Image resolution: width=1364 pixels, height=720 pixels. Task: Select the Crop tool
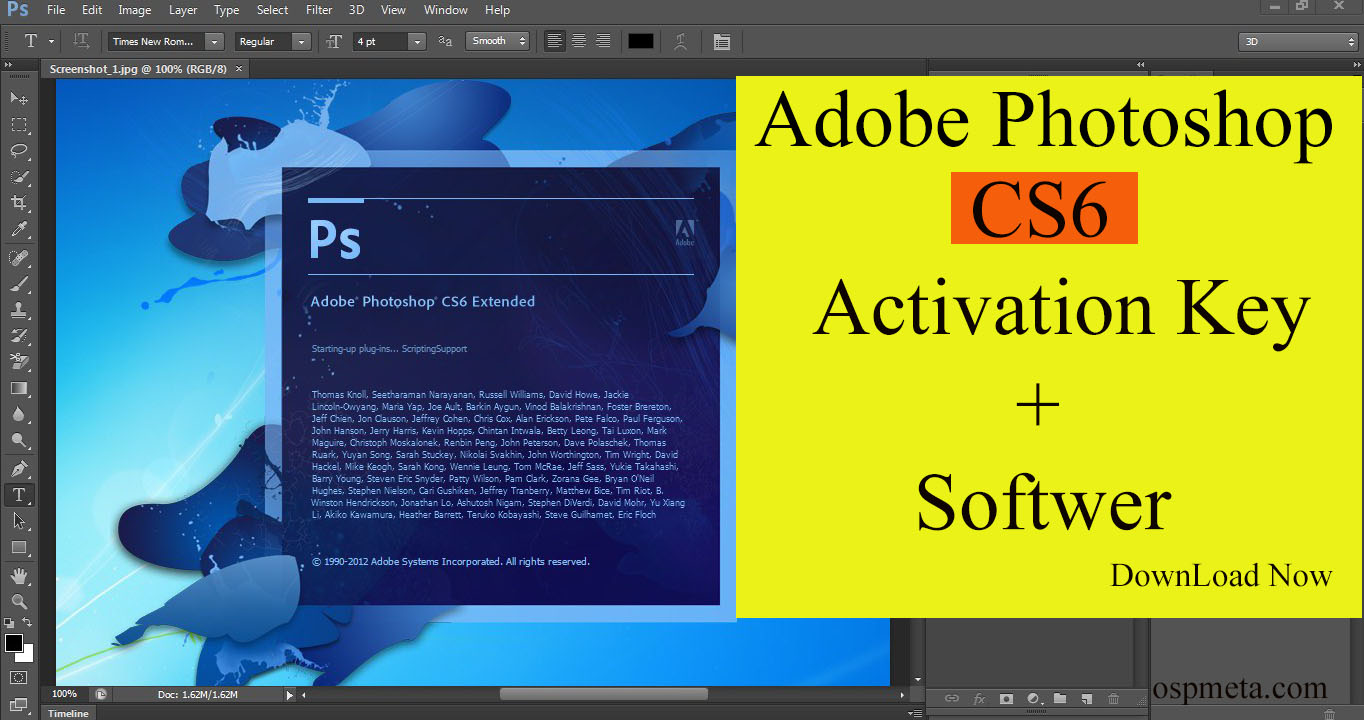[x=18, y=203]
